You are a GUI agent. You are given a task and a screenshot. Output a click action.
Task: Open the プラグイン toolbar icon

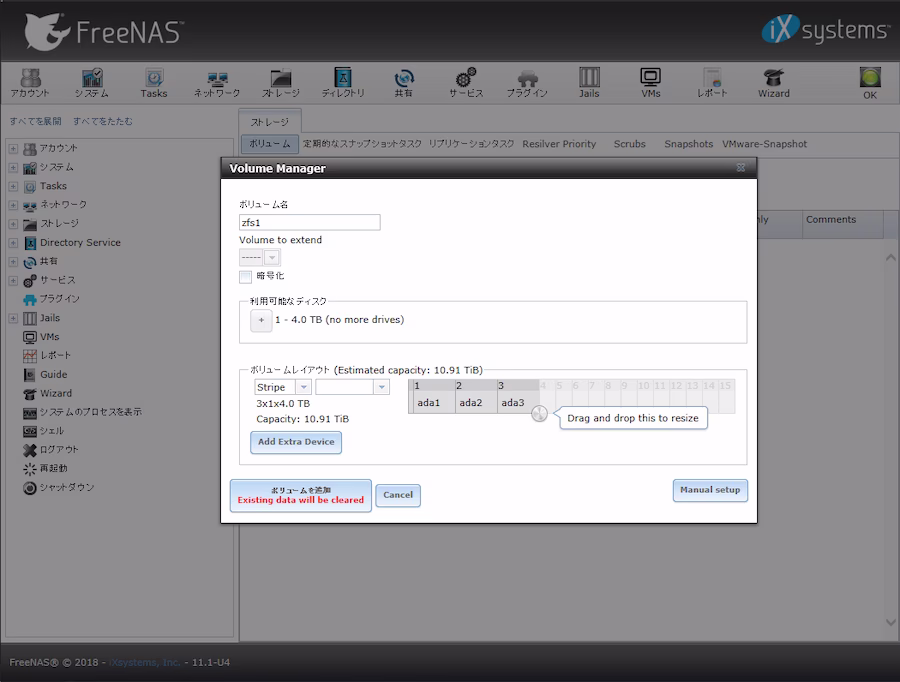[527, 83]
